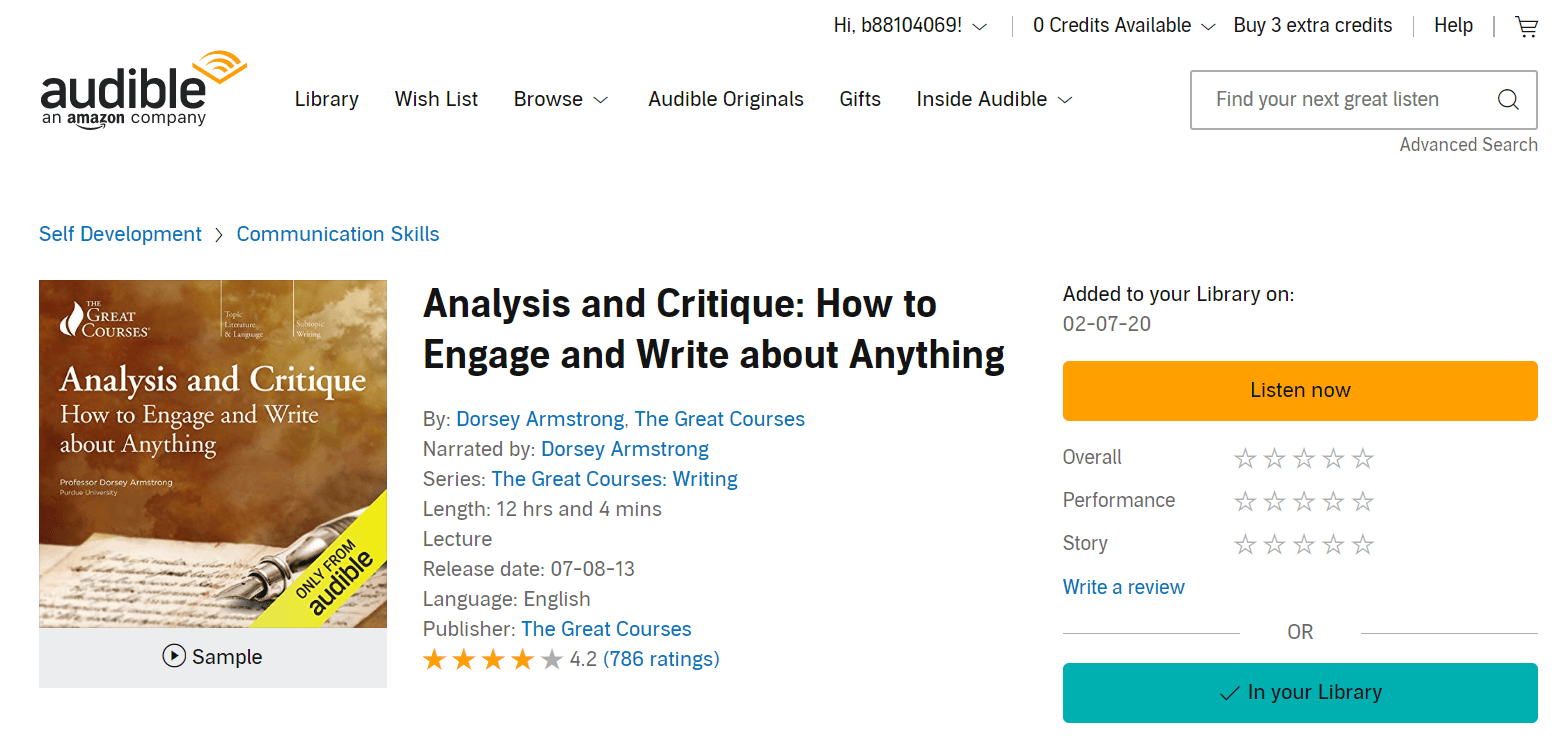Rate Performance three stars

pyautogui.click(x=1304, y=501)
